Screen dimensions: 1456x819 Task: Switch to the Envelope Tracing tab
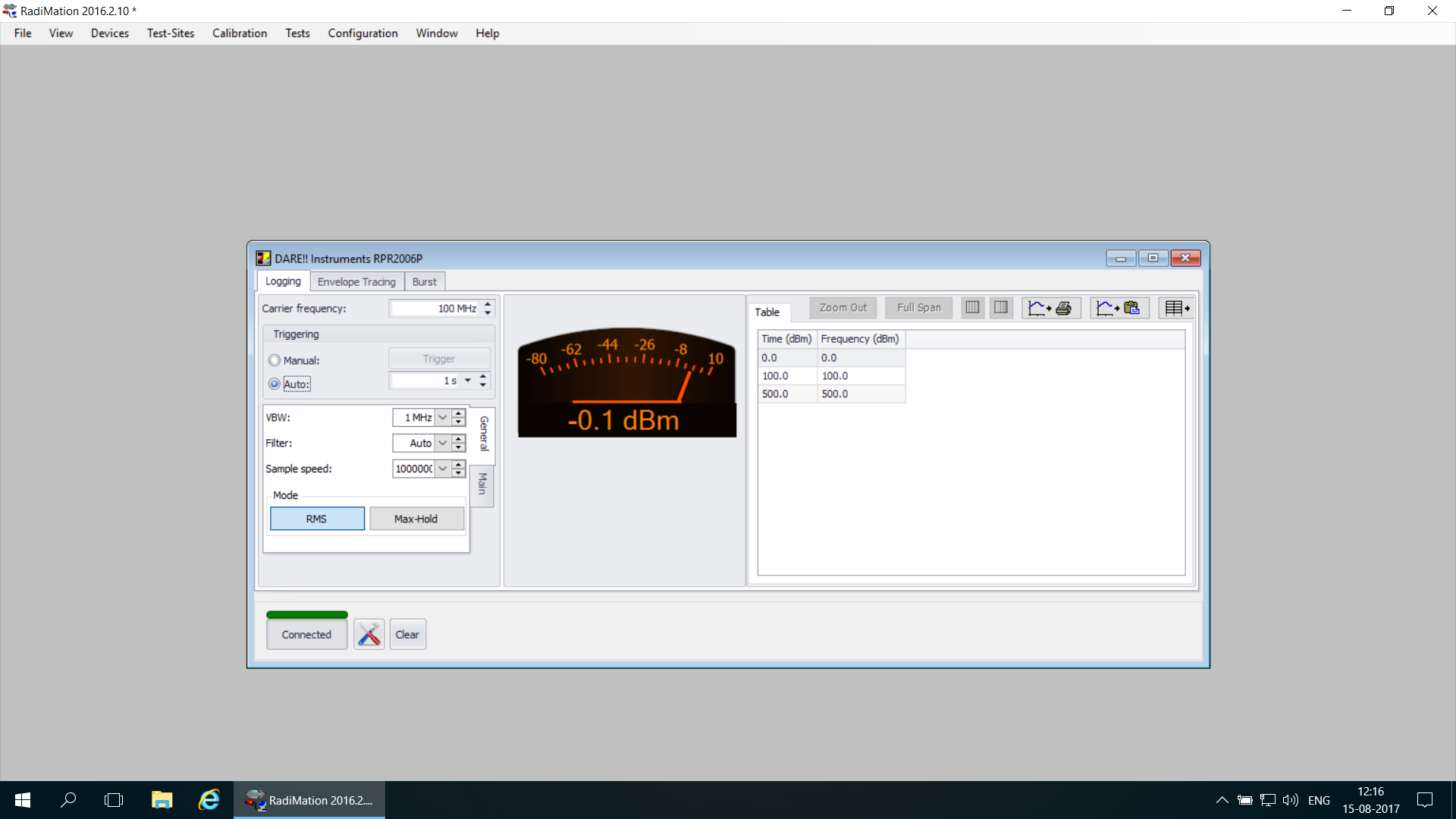tap(356, 281)
